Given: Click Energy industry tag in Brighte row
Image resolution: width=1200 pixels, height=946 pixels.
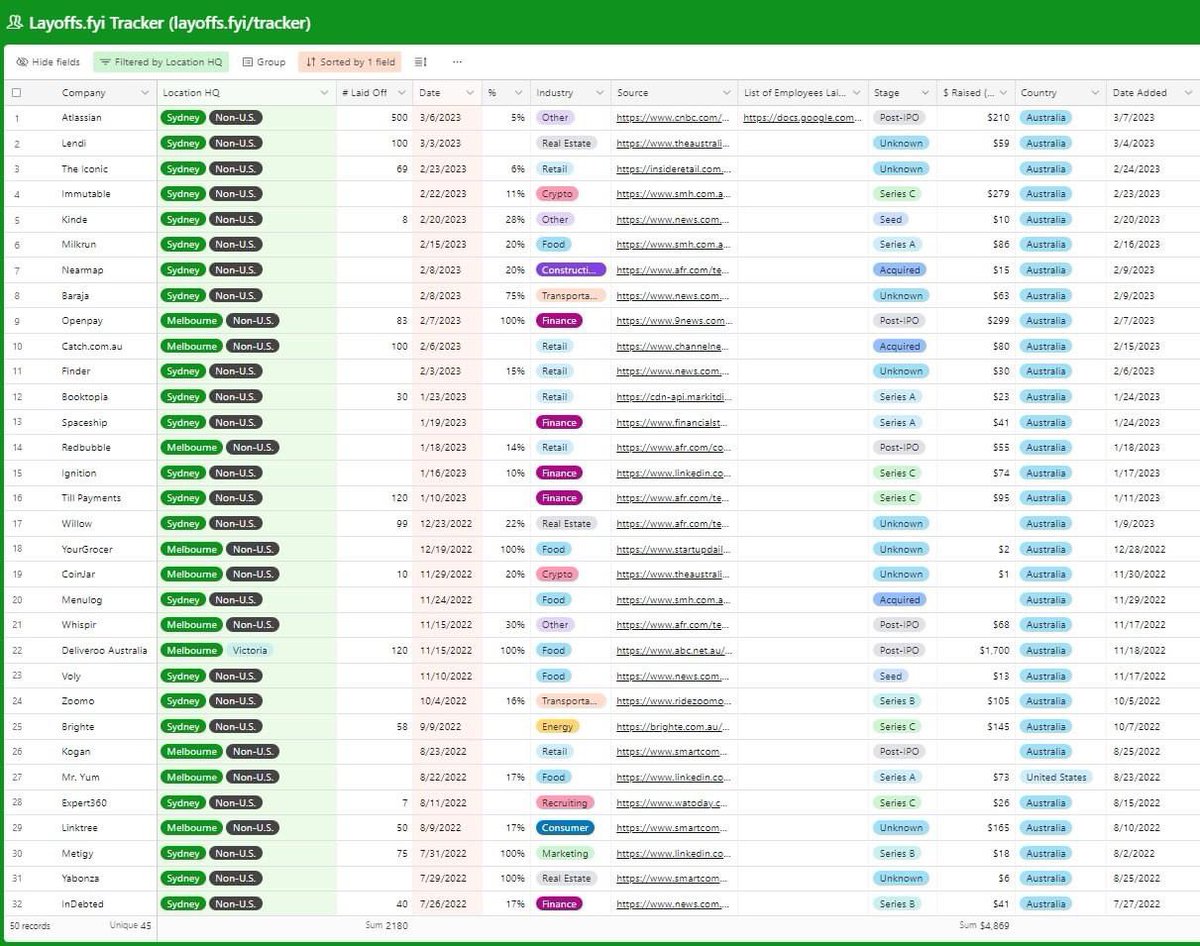Looking at the screenshot, I should click(557, 727).
